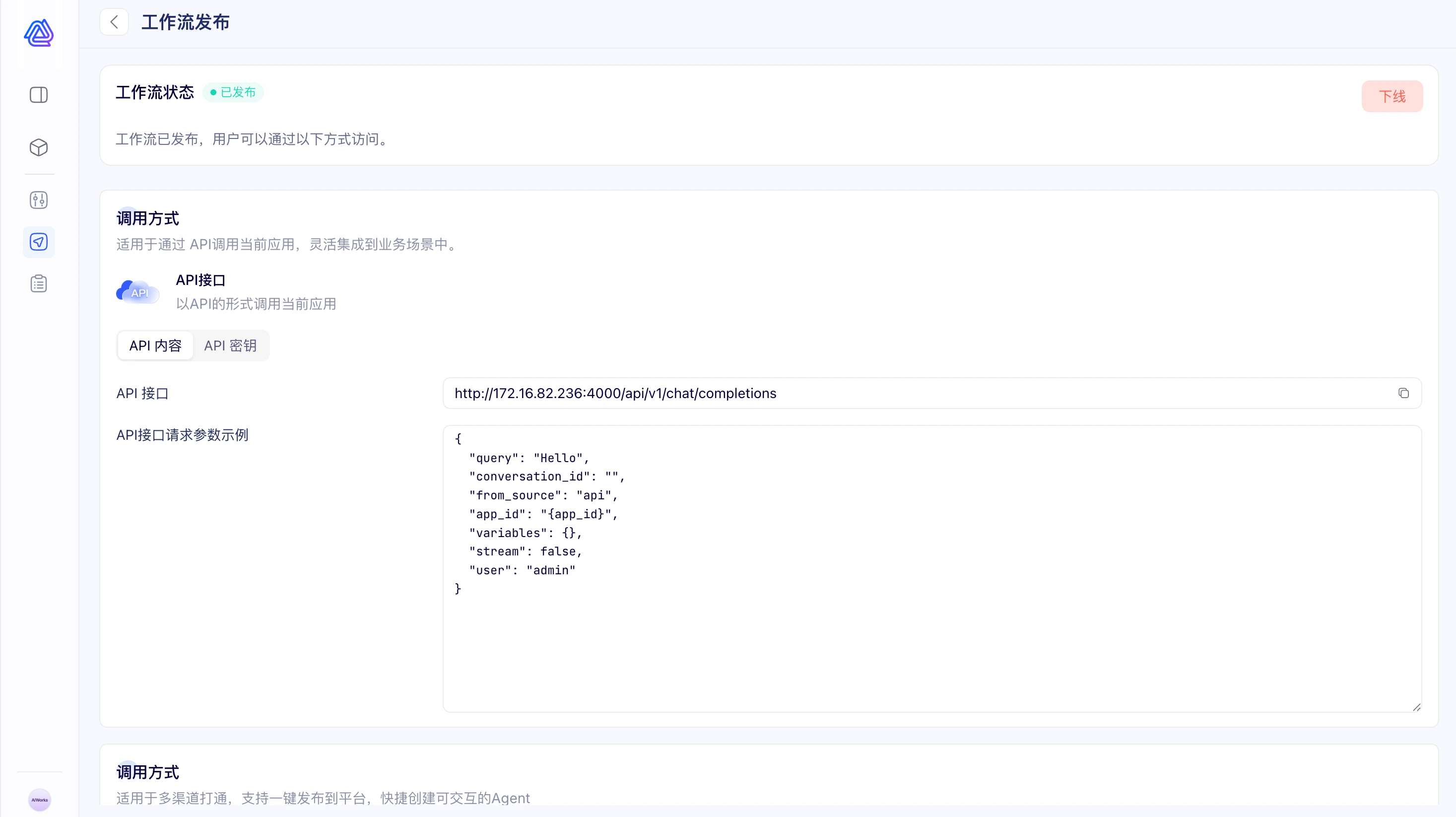Take workflow offline with 下线 button
This screenshot has height=817, width=1456.
pyautogui.click(x=1392, y=96)
